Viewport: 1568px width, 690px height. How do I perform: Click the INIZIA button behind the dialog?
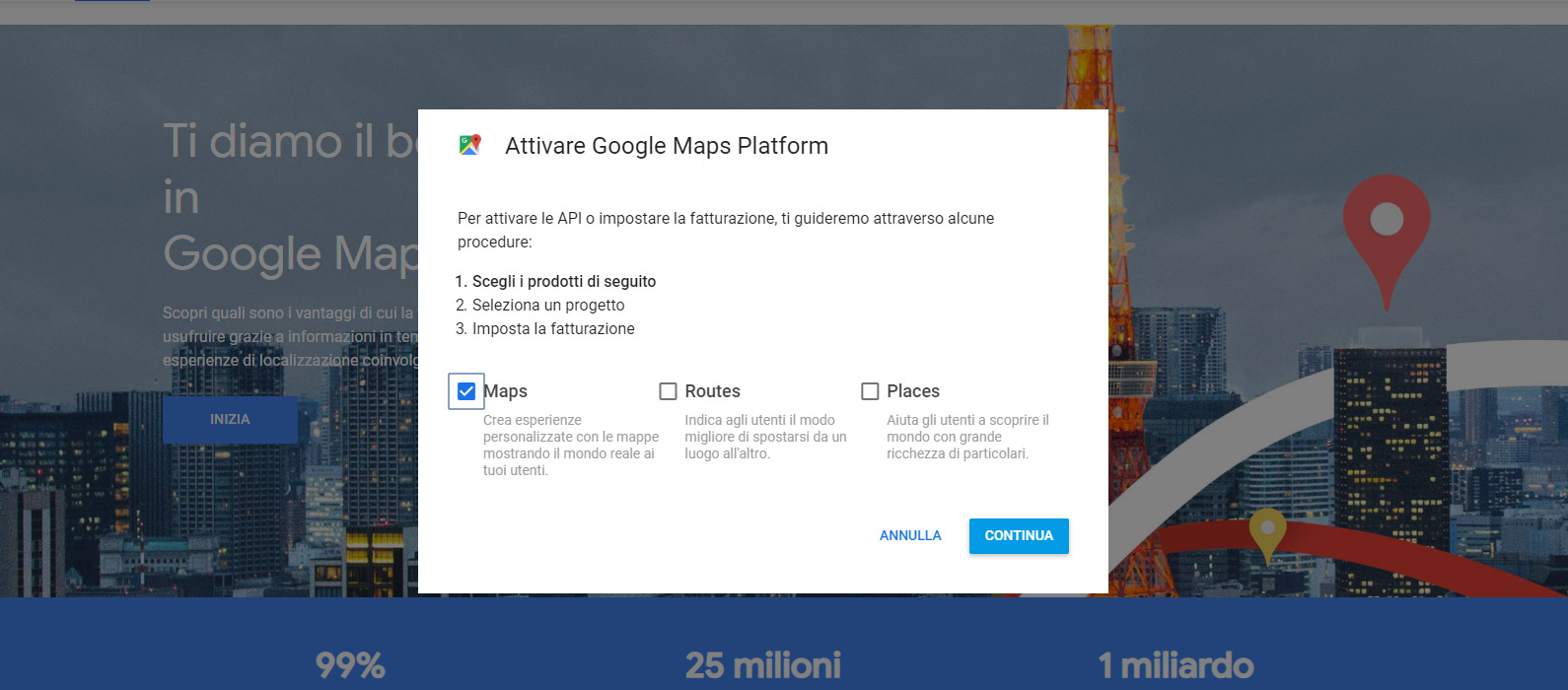(230, 419)
